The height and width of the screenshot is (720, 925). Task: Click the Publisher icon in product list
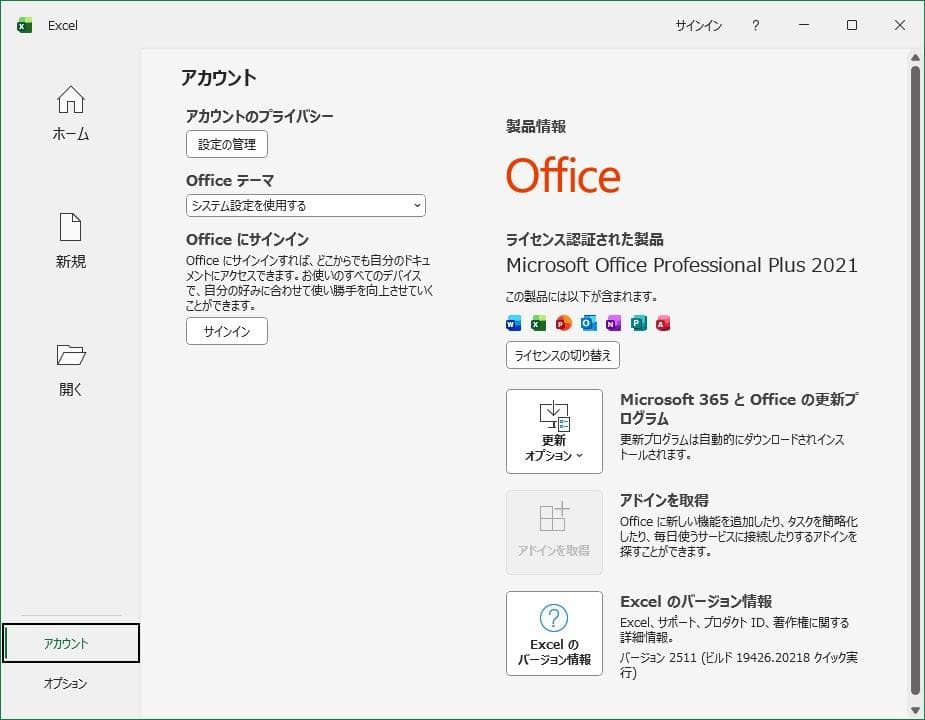638,323
